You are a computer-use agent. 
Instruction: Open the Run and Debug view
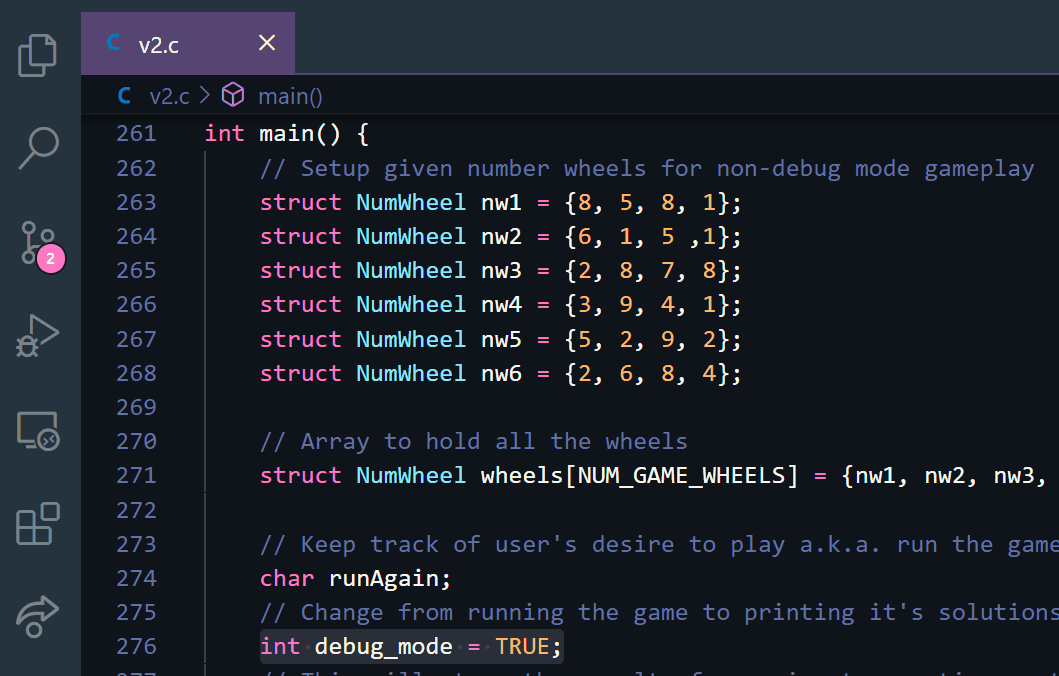click(39, 337)
